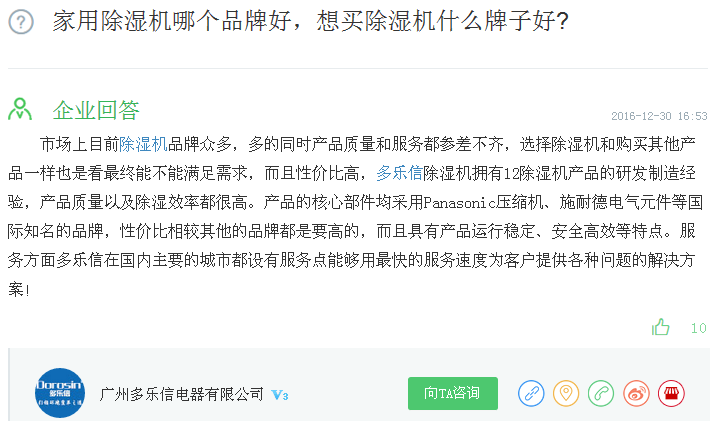Click the V3 verification badge

tap(279, 394)
